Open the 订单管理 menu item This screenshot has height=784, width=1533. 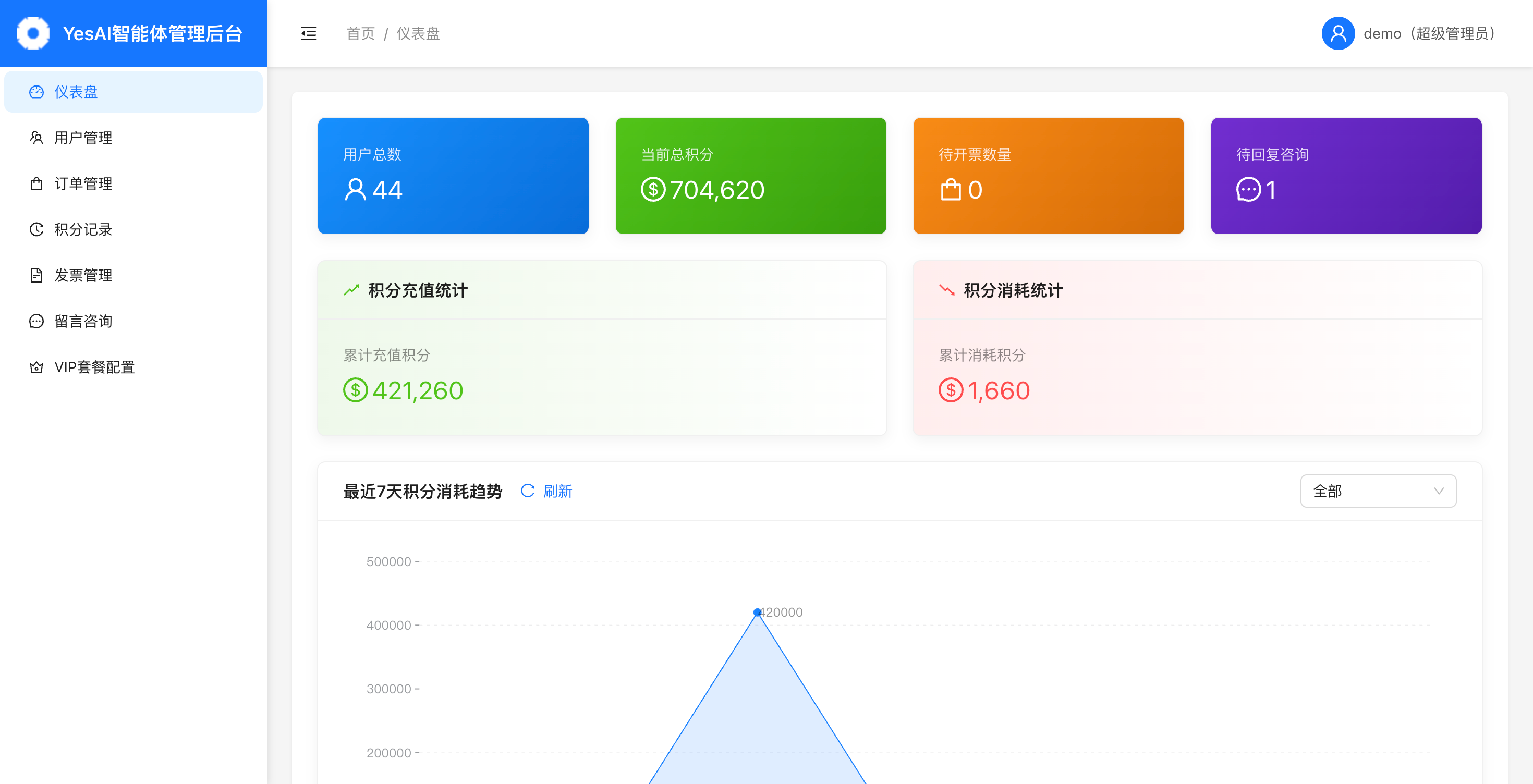[133, 183]
